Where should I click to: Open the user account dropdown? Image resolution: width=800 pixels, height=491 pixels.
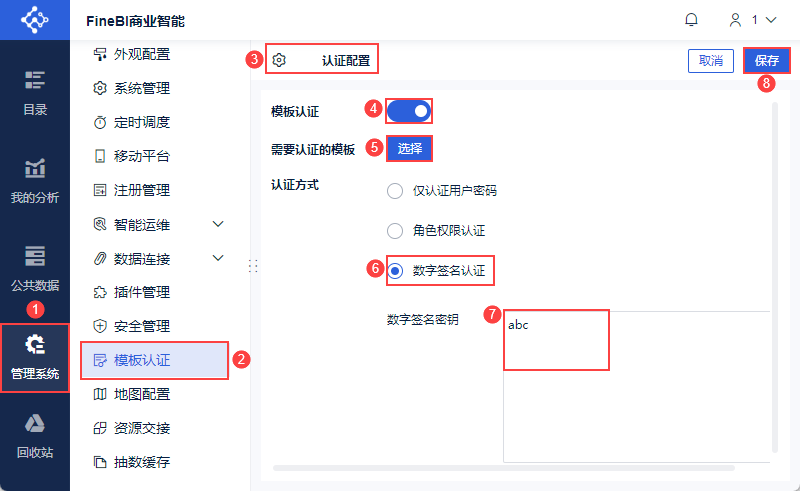click(x=753, y=20)
